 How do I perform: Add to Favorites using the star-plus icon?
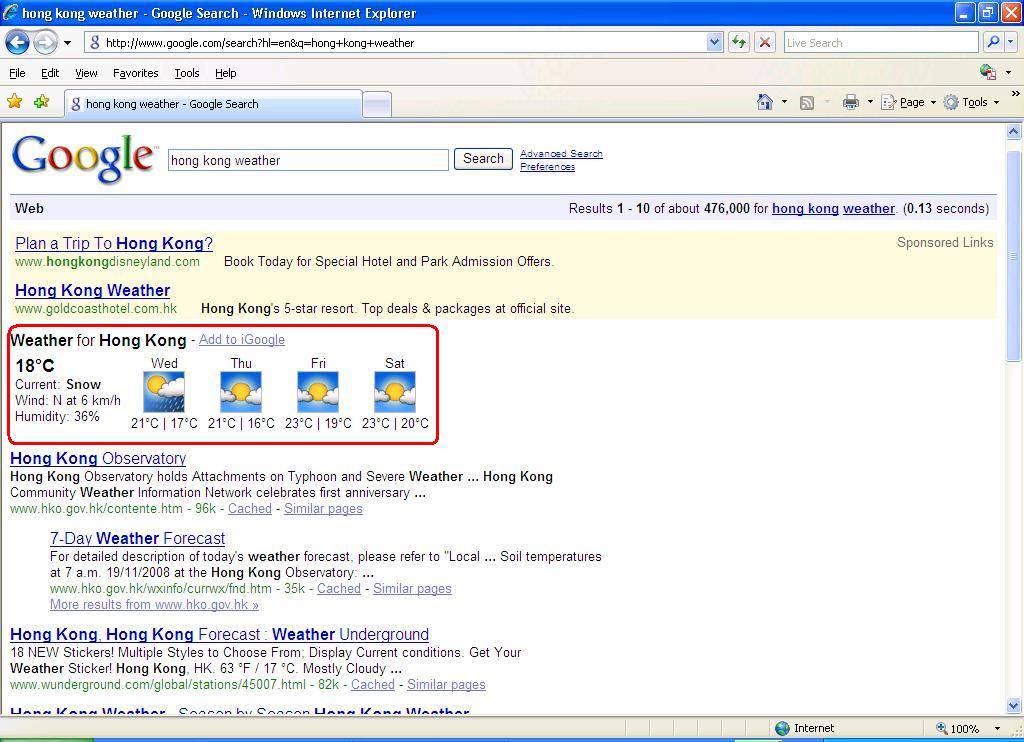click(x=42, y=101)
